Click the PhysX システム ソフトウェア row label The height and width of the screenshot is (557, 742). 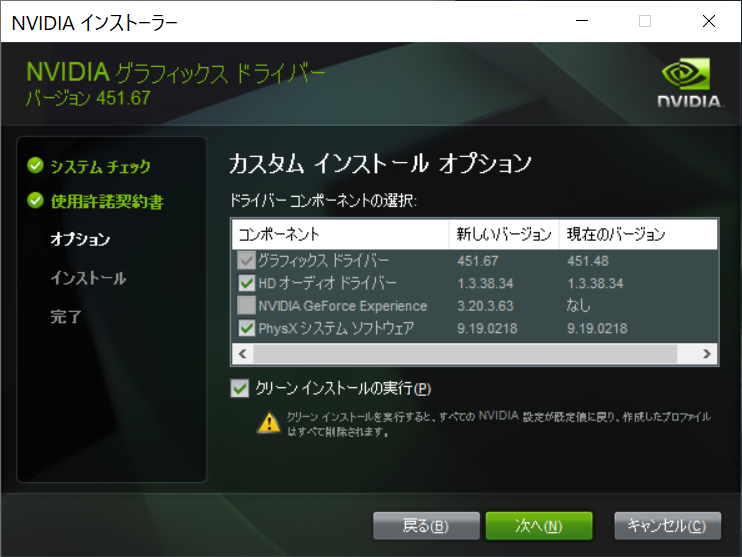(x=336, y=328)
